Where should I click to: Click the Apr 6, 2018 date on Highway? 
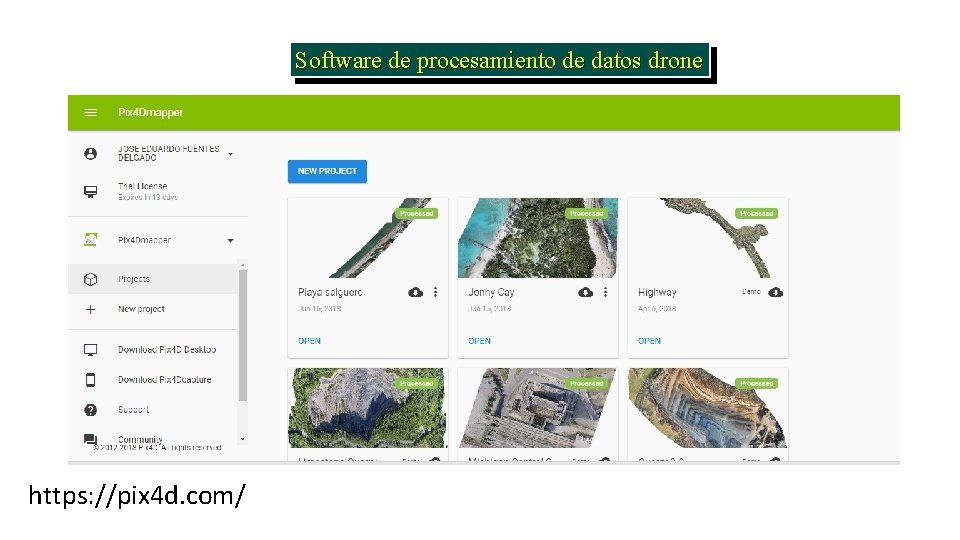[657, 309]
